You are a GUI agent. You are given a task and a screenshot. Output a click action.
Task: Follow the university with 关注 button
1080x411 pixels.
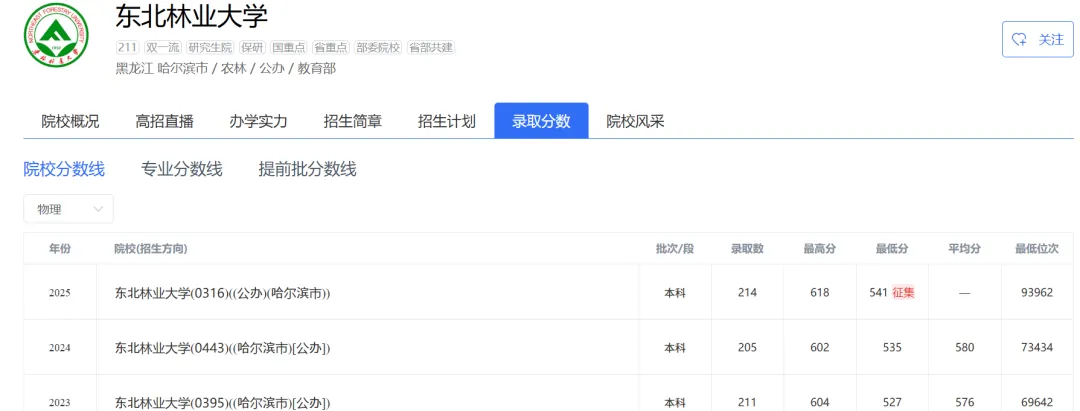point(1037,39)
